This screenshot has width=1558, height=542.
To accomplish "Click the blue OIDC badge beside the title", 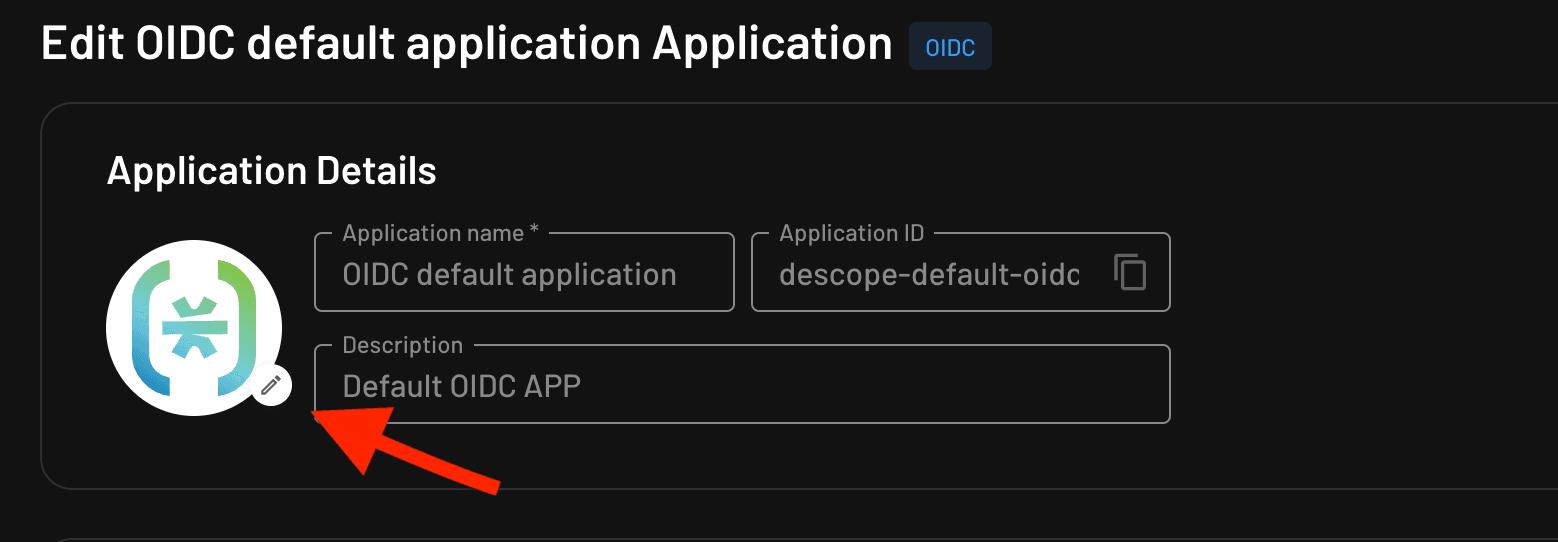I will click(x=950, y=47).
